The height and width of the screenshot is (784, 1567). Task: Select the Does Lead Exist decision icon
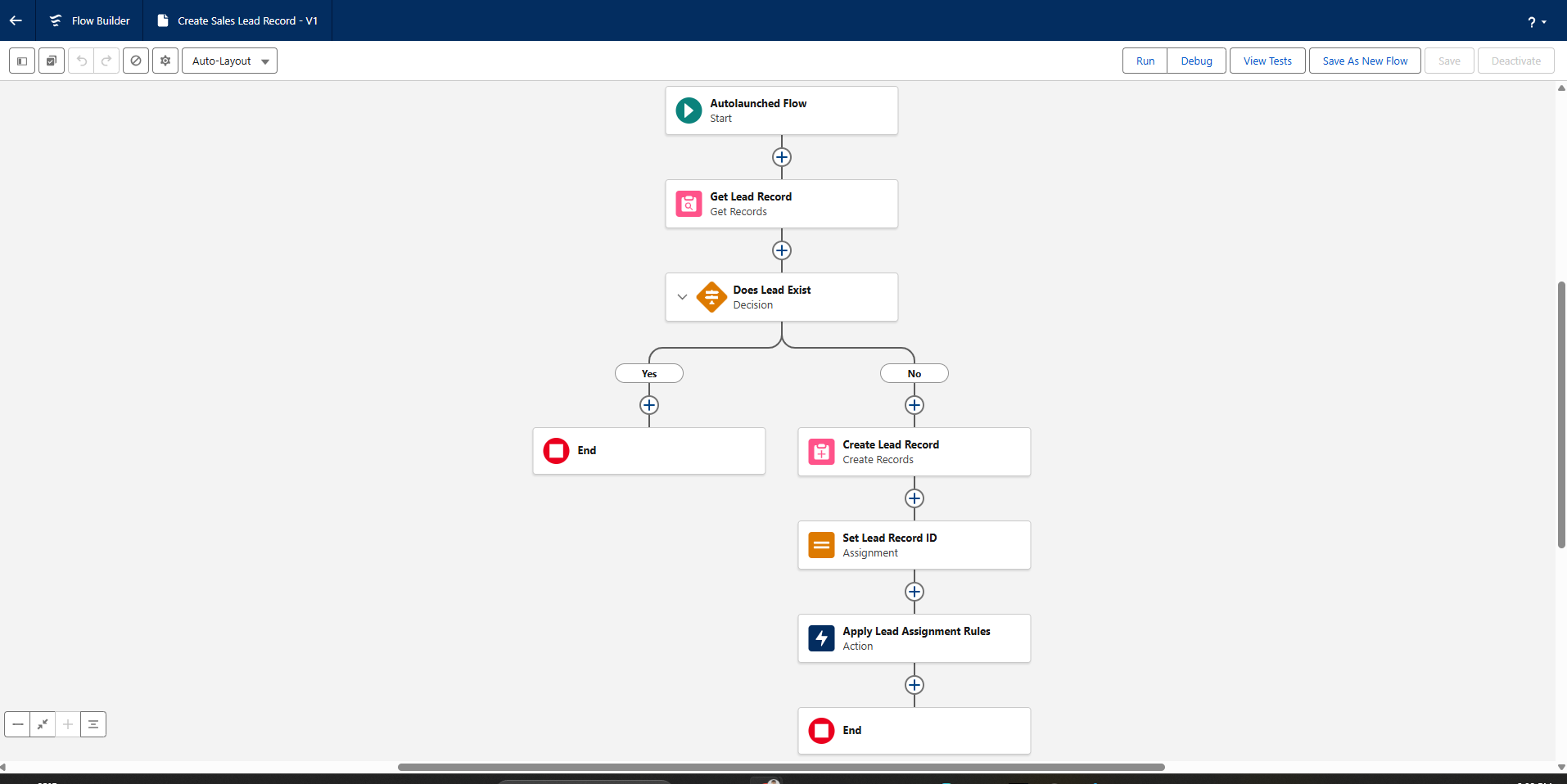pos(711,297)
